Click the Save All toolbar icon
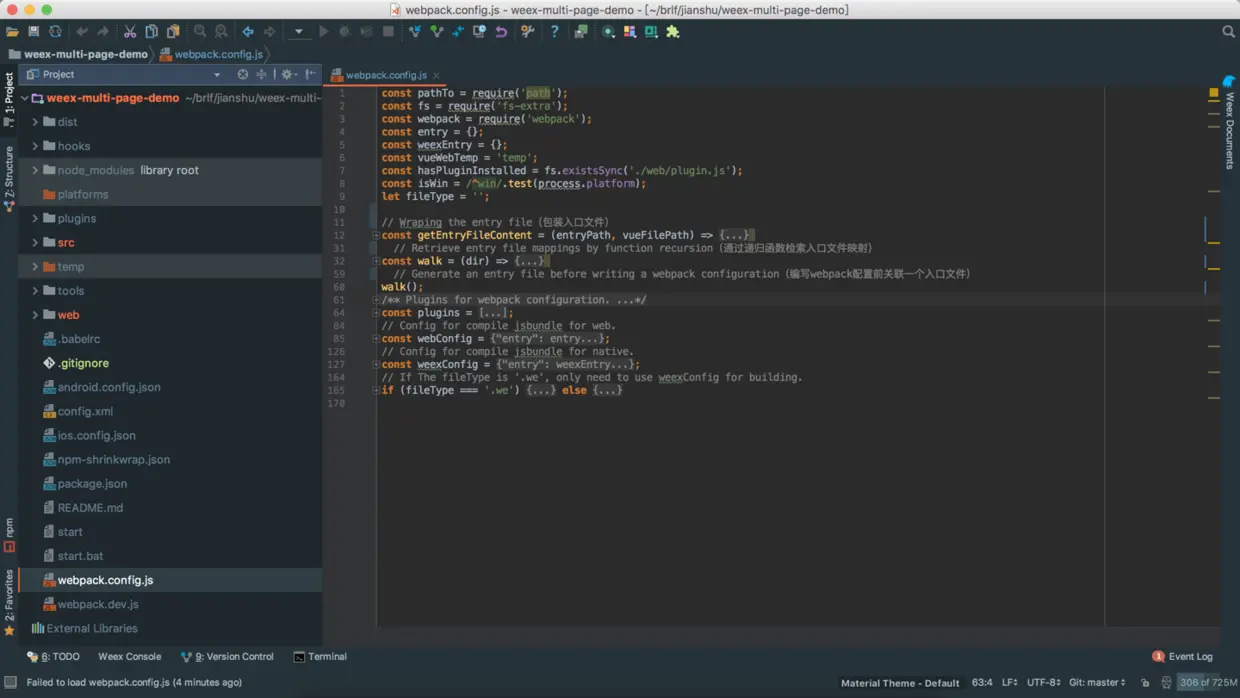This screenshot has width=1240, height=698. 34,32
